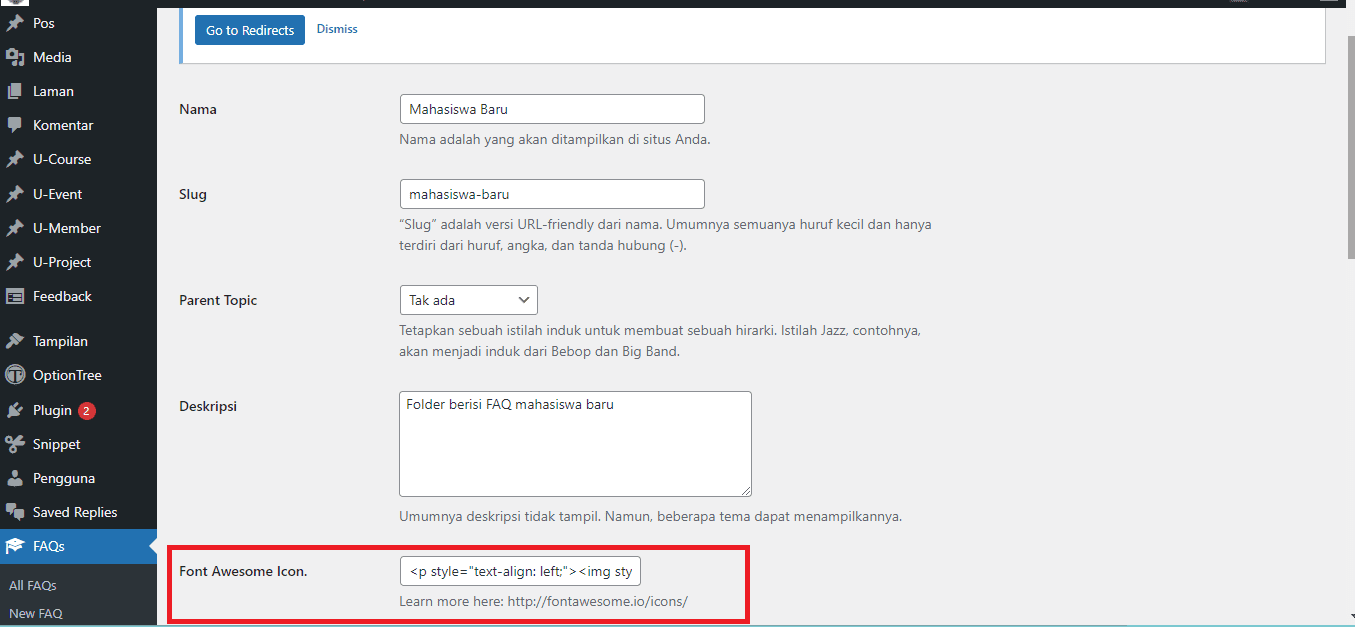Viewport: 1355px width, 627px height.
Task: Click the Snippet scissors icon
Action: pos(15,444)
